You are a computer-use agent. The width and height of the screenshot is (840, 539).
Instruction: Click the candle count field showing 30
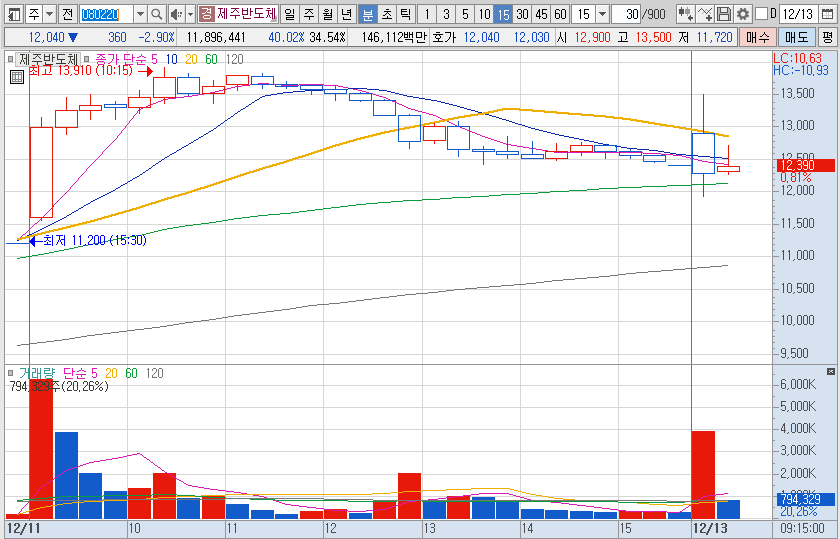(627, 14)
